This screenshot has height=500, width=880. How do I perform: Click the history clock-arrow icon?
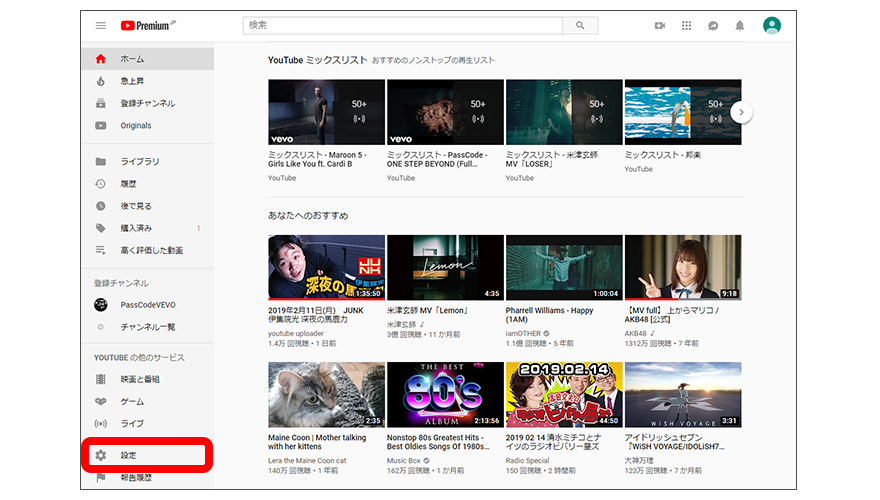(x=100, y=184)
